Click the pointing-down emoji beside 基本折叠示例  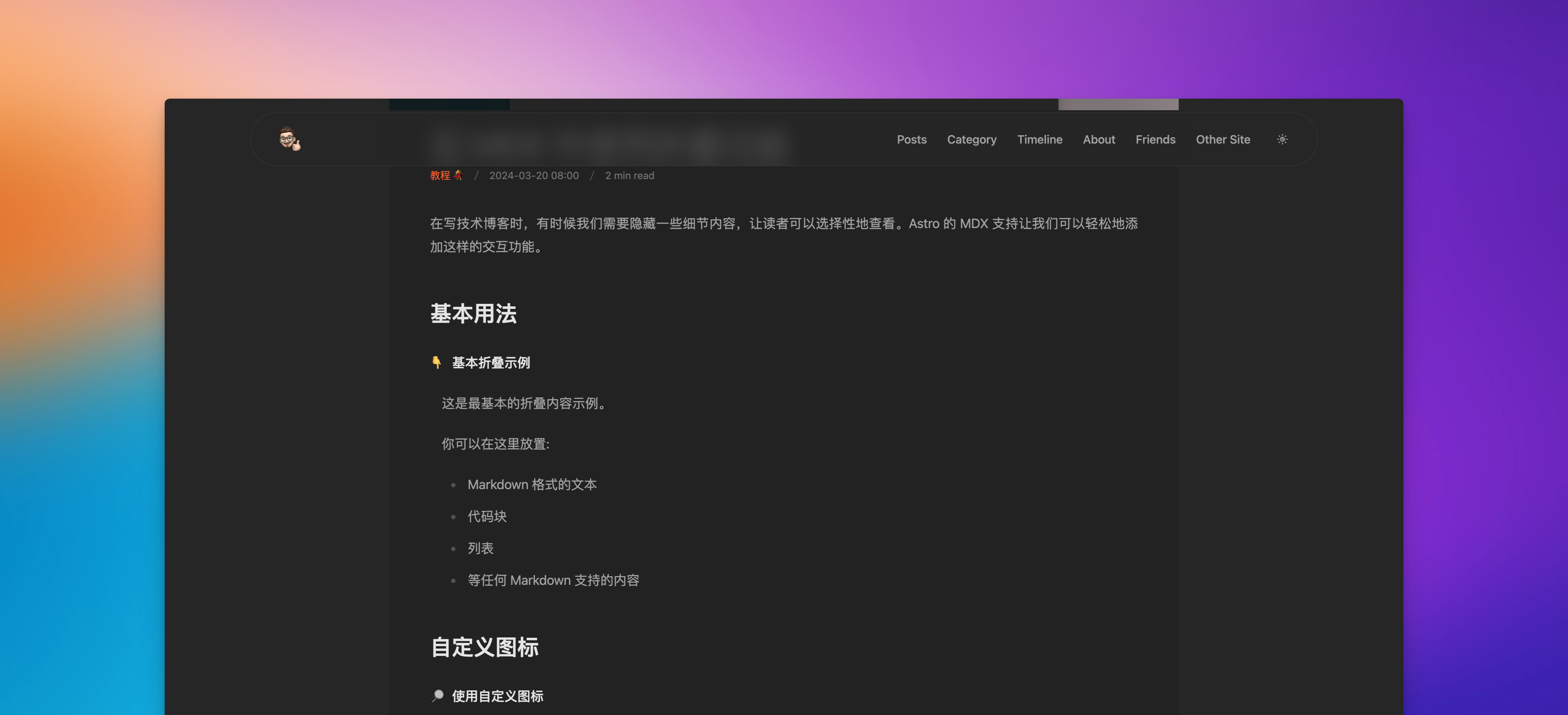coord(436,363)
